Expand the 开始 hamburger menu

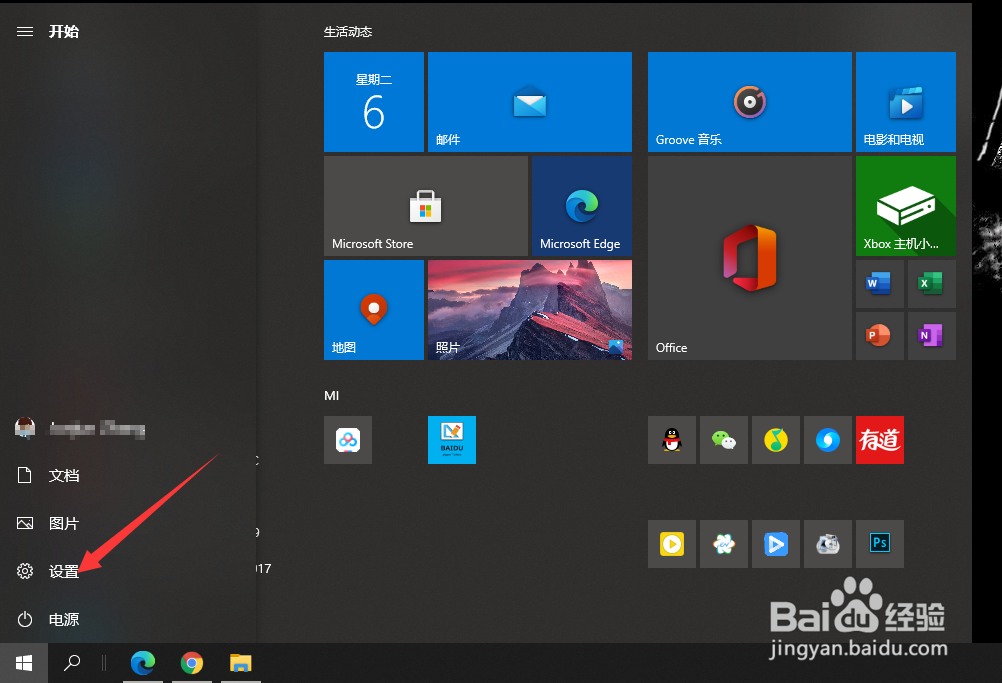(25, 31)
